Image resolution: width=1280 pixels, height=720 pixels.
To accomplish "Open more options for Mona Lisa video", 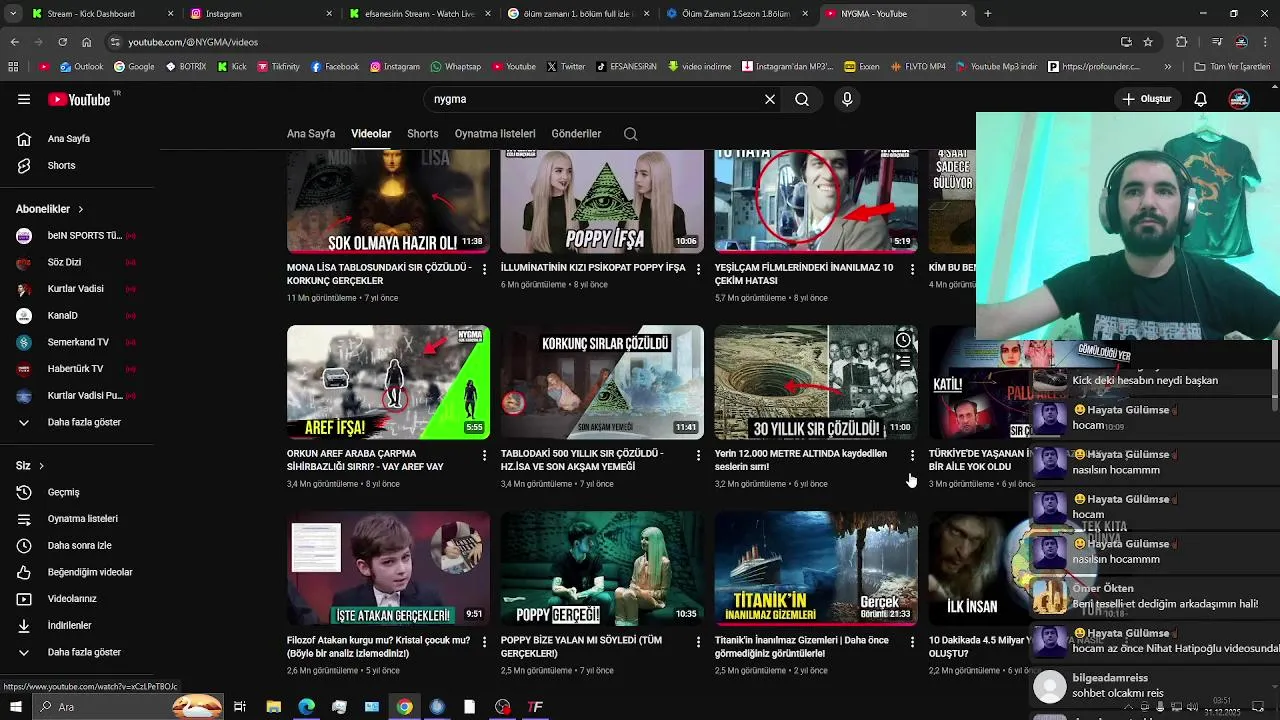I will point(485,269).
